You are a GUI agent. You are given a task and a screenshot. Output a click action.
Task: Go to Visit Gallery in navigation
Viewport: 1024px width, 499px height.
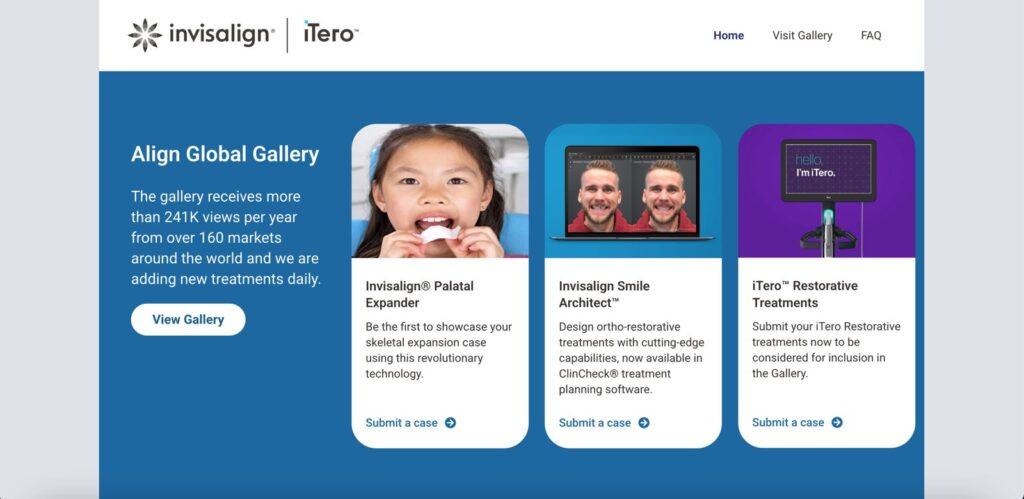tap(802, 36)
